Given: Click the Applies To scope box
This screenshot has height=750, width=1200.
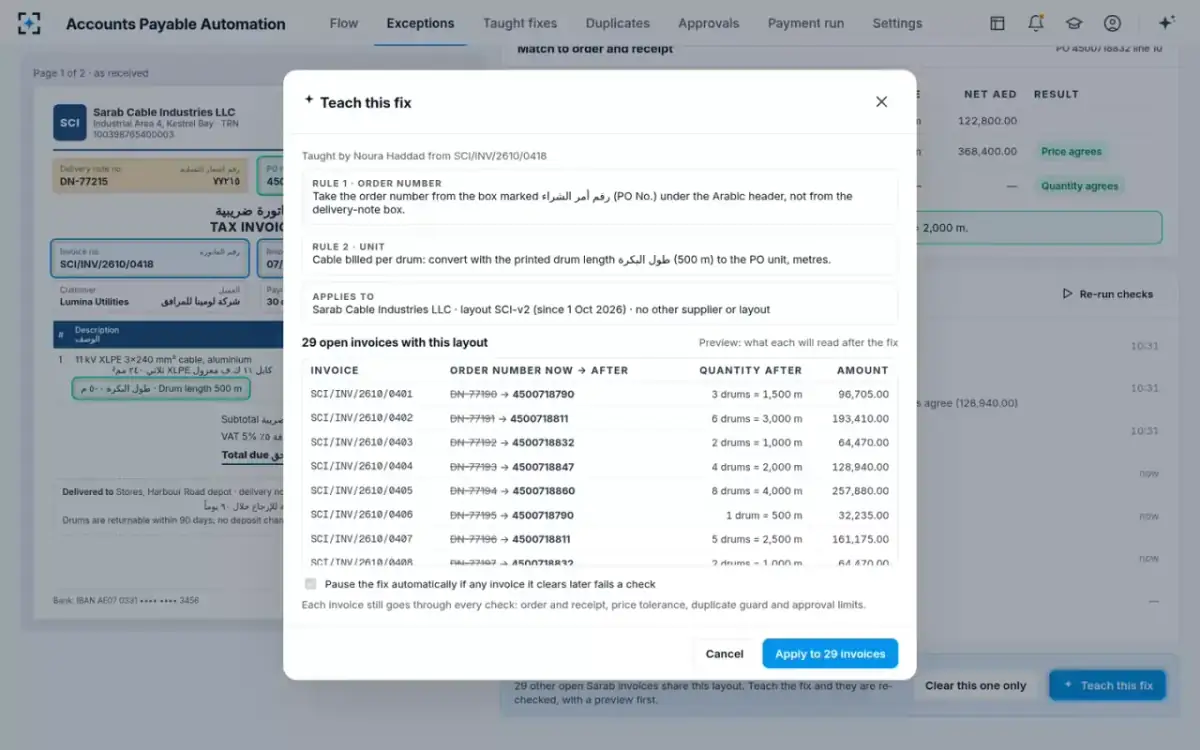Looking at the screenshot, I should (600, 303).
